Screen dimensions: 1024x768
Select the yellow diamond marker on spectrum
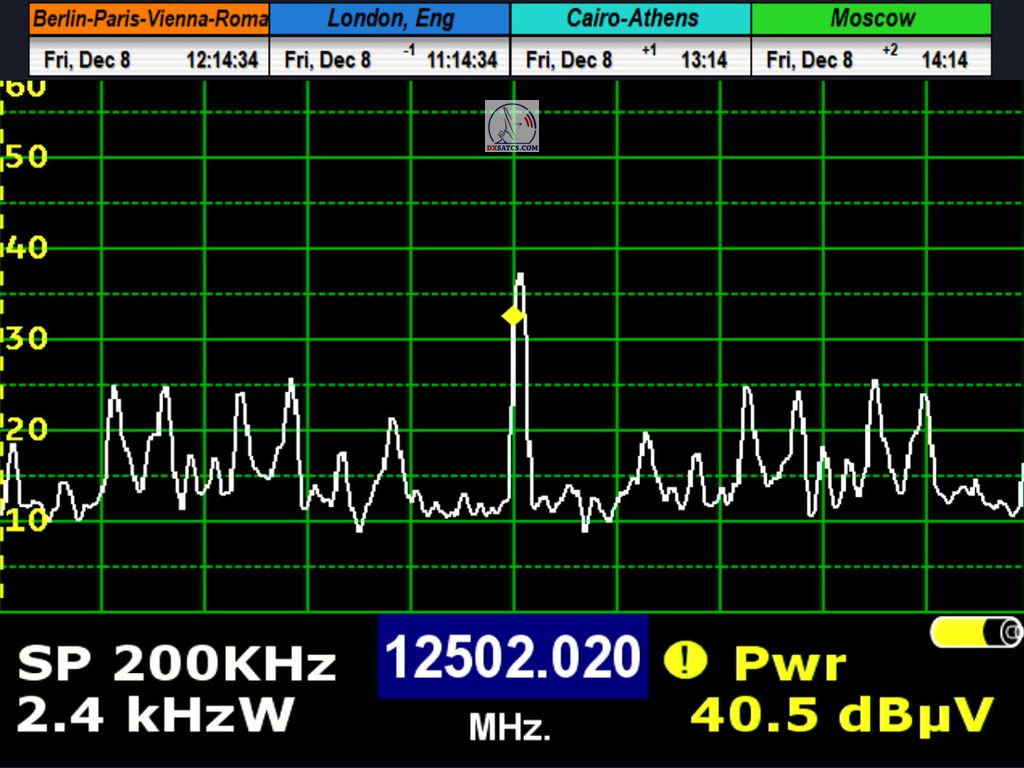coord(513,316)
